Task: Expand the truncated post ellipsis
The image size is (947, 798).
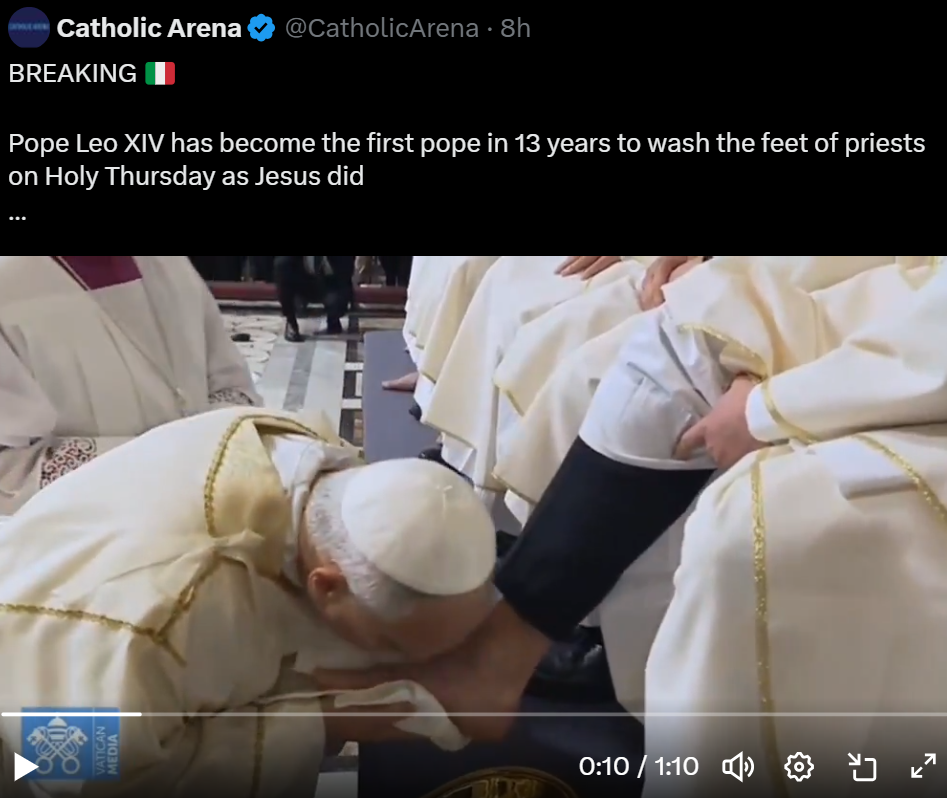Action: (18, 216)
